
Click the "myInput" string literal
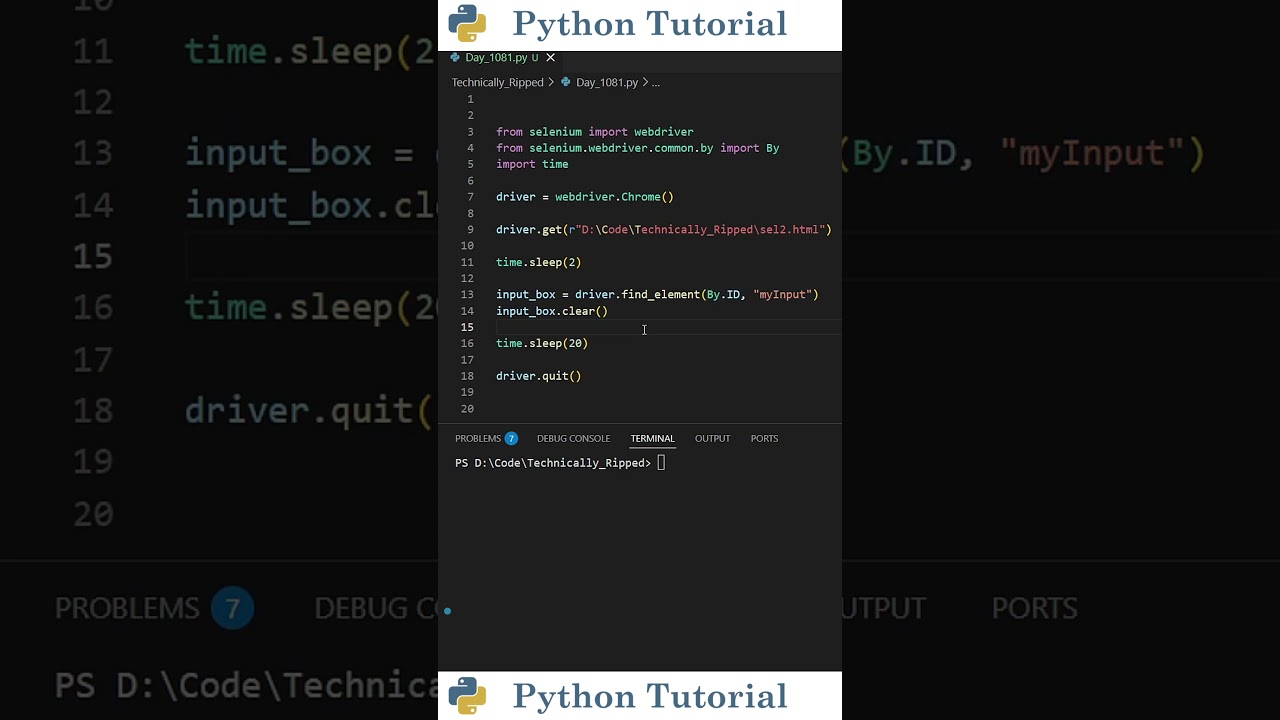[x=782, y=295]
